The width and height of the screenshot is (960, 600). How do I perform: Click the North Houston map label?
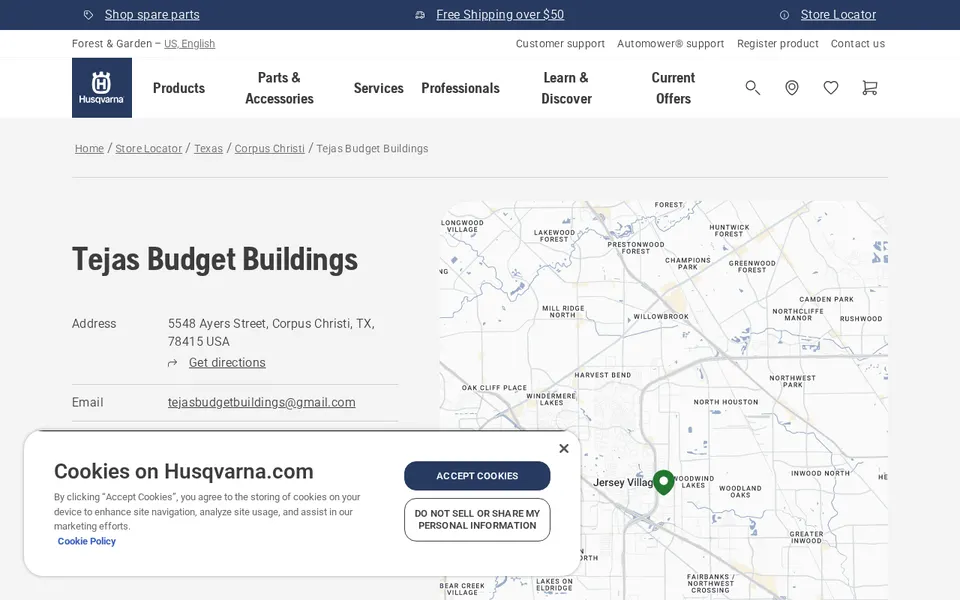[726, 402]
